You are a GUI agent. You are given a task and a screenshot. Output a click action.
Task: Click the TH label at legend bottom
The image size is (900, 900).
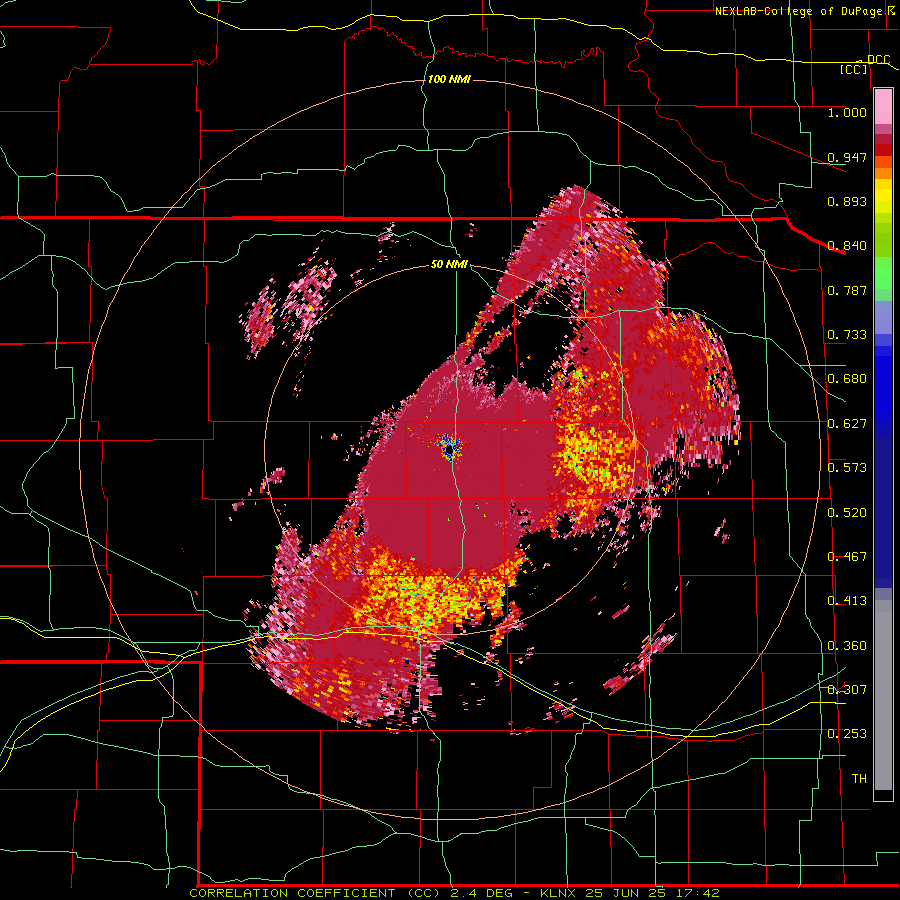click(x=859, y=778)
